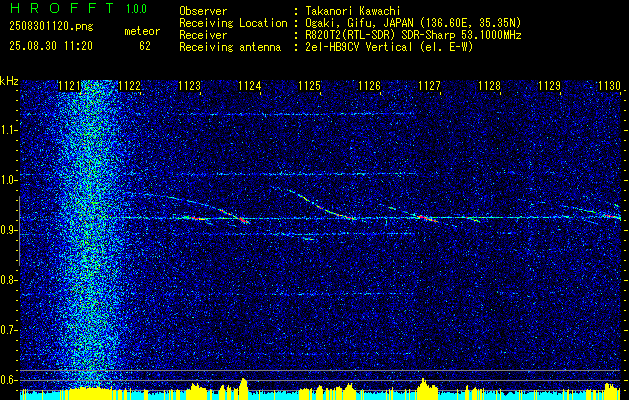Image resolution: width=629 pixels, height=400 pixels.
Task: Click the version number 1.0.0
Action: pyautogui.click(x=136, y=9)
